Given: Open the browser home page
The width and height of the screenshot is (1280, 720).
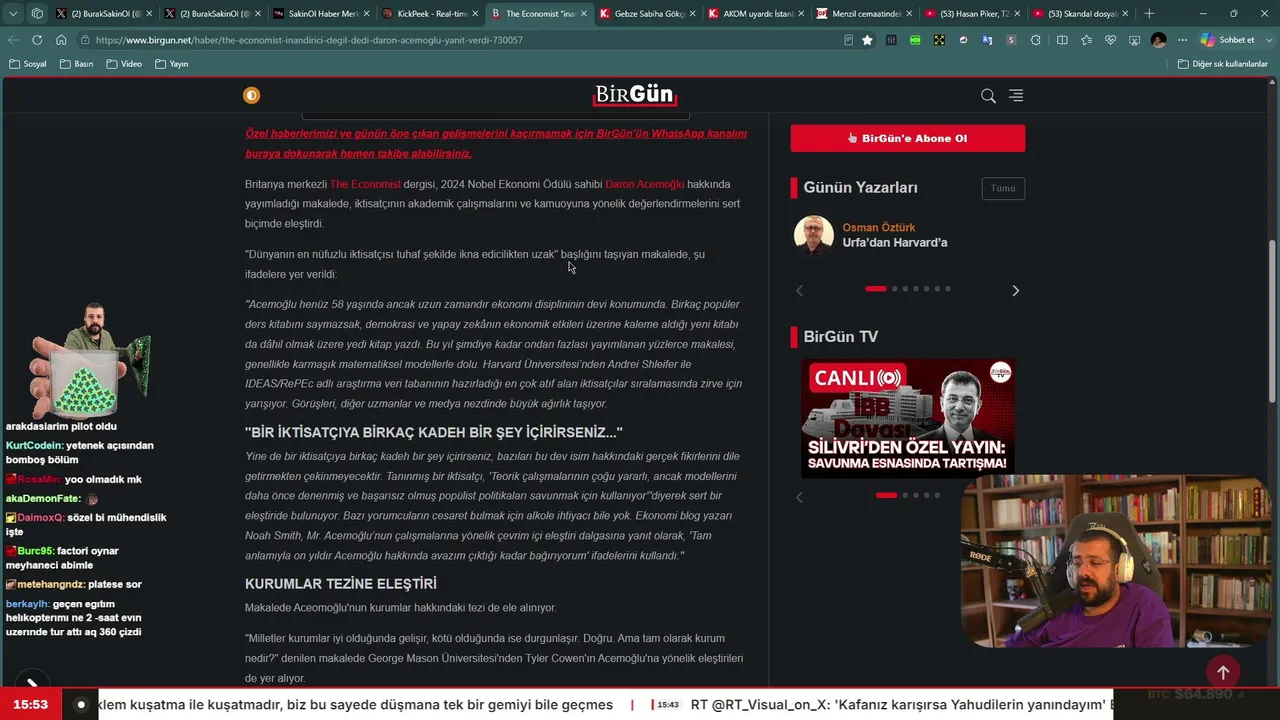Looking at the screenshot, I should pos(61,40).
